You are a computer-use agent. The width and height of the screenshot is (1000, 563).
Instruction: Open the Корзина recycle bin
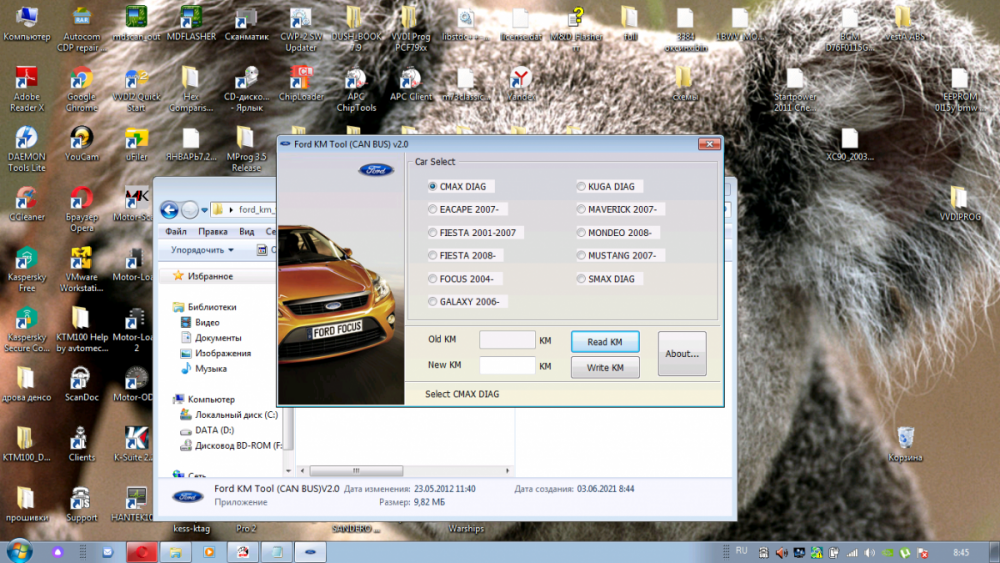pos(905,439)
